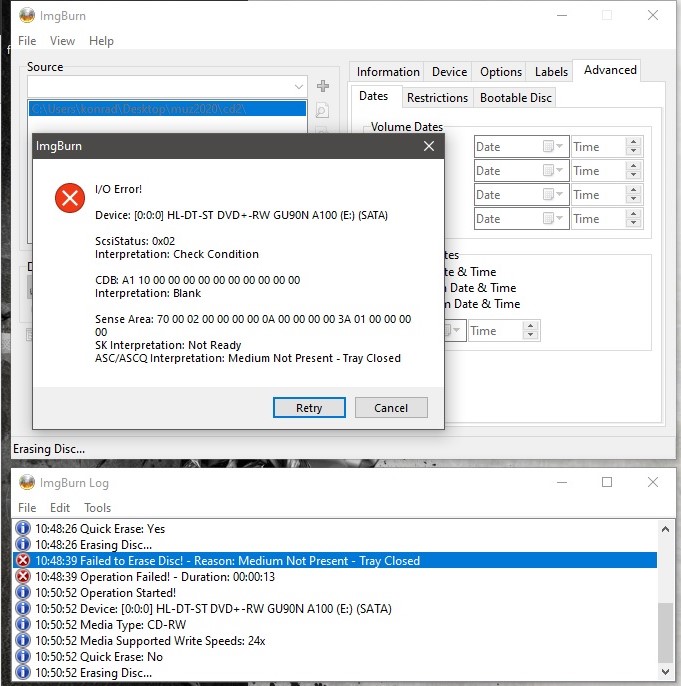Switch to the Device tab
681x686 pixels.
449,72
